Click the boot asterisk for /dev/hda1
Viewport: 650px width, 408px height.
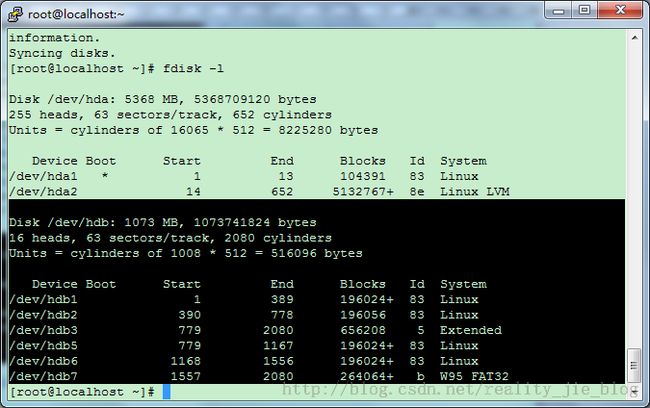point(105,176)
